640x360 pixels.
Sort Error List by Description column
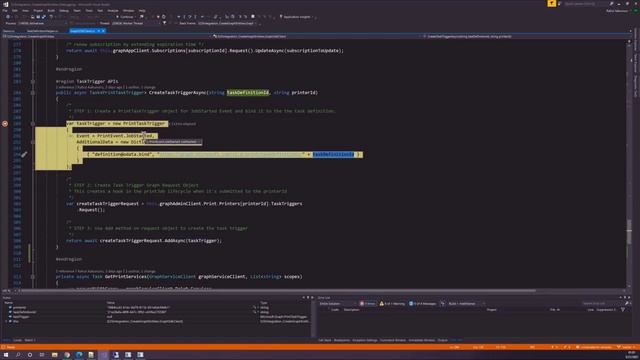(351, 309)
